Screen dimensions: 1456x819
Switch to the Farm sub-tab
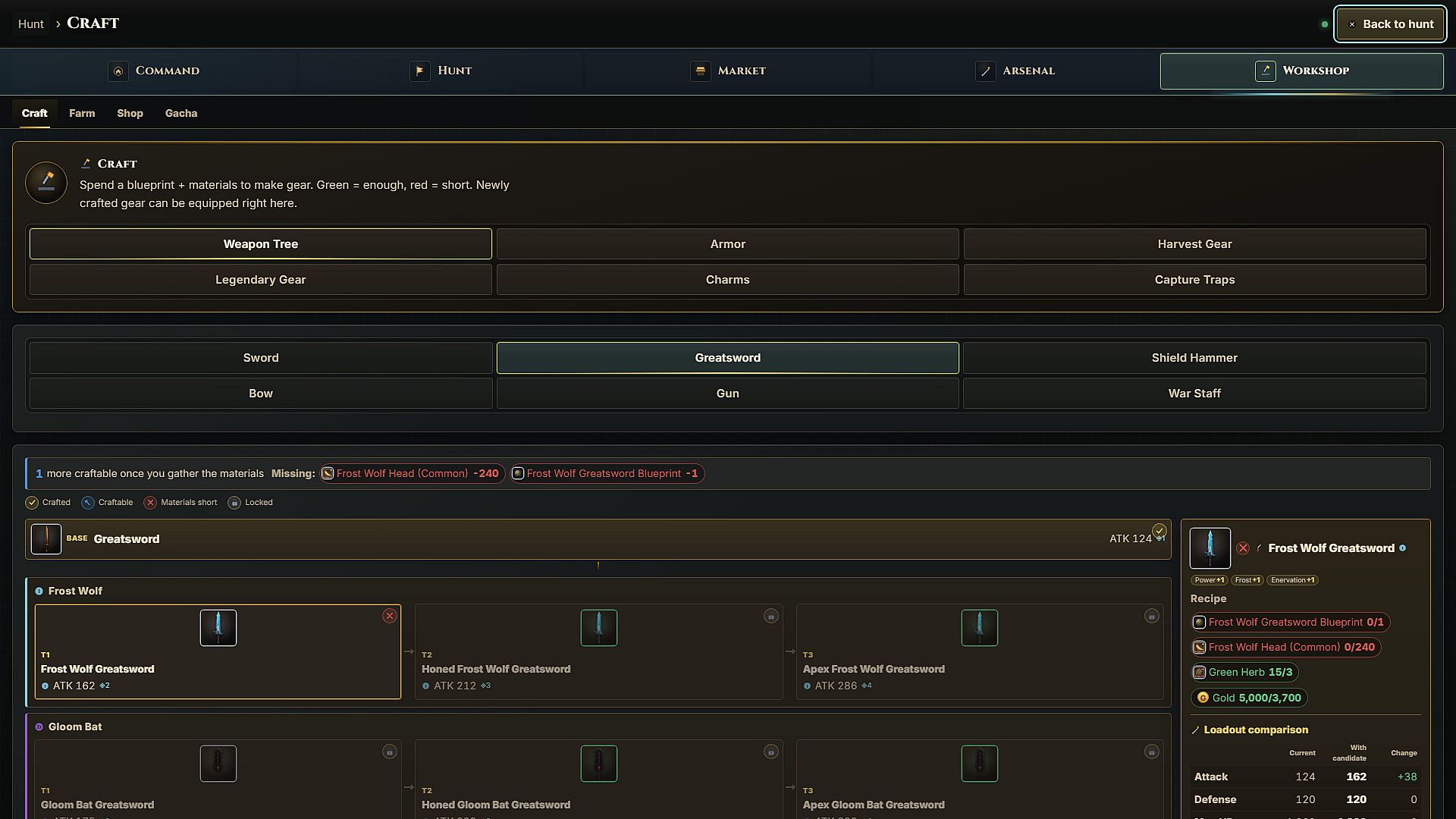82,113
